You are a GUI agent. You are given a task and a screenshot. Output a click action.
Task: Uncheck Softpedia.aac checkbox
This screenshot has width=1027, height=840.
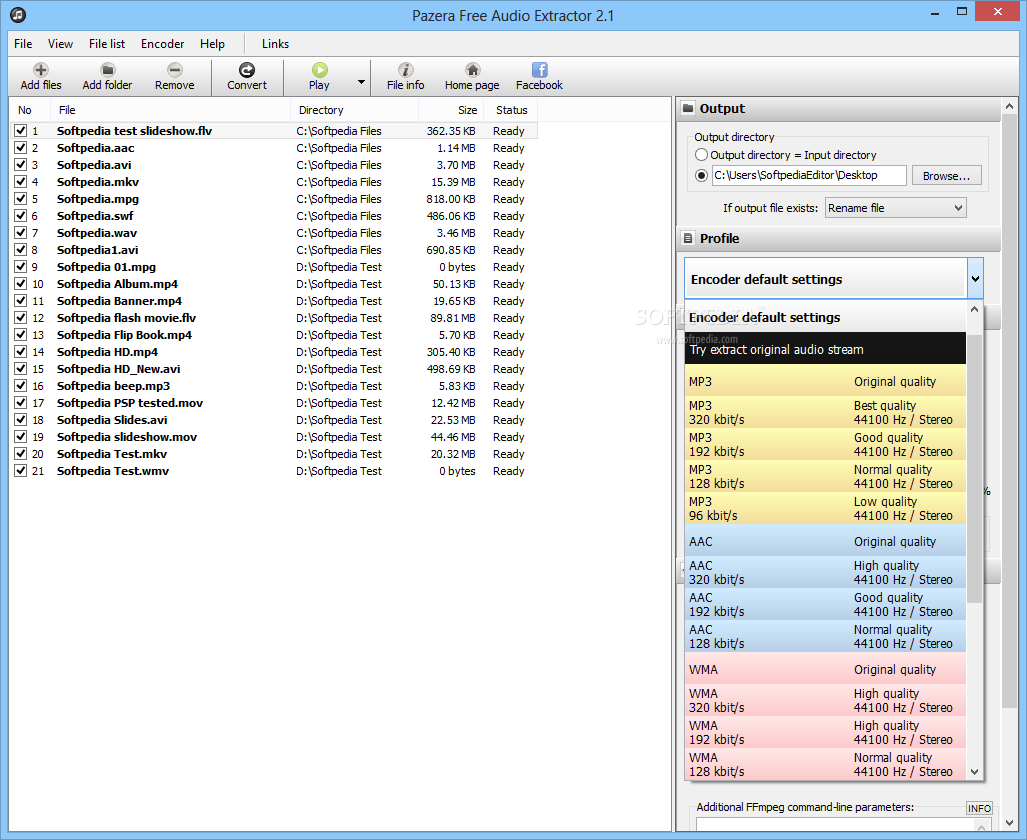coord(21,147)
